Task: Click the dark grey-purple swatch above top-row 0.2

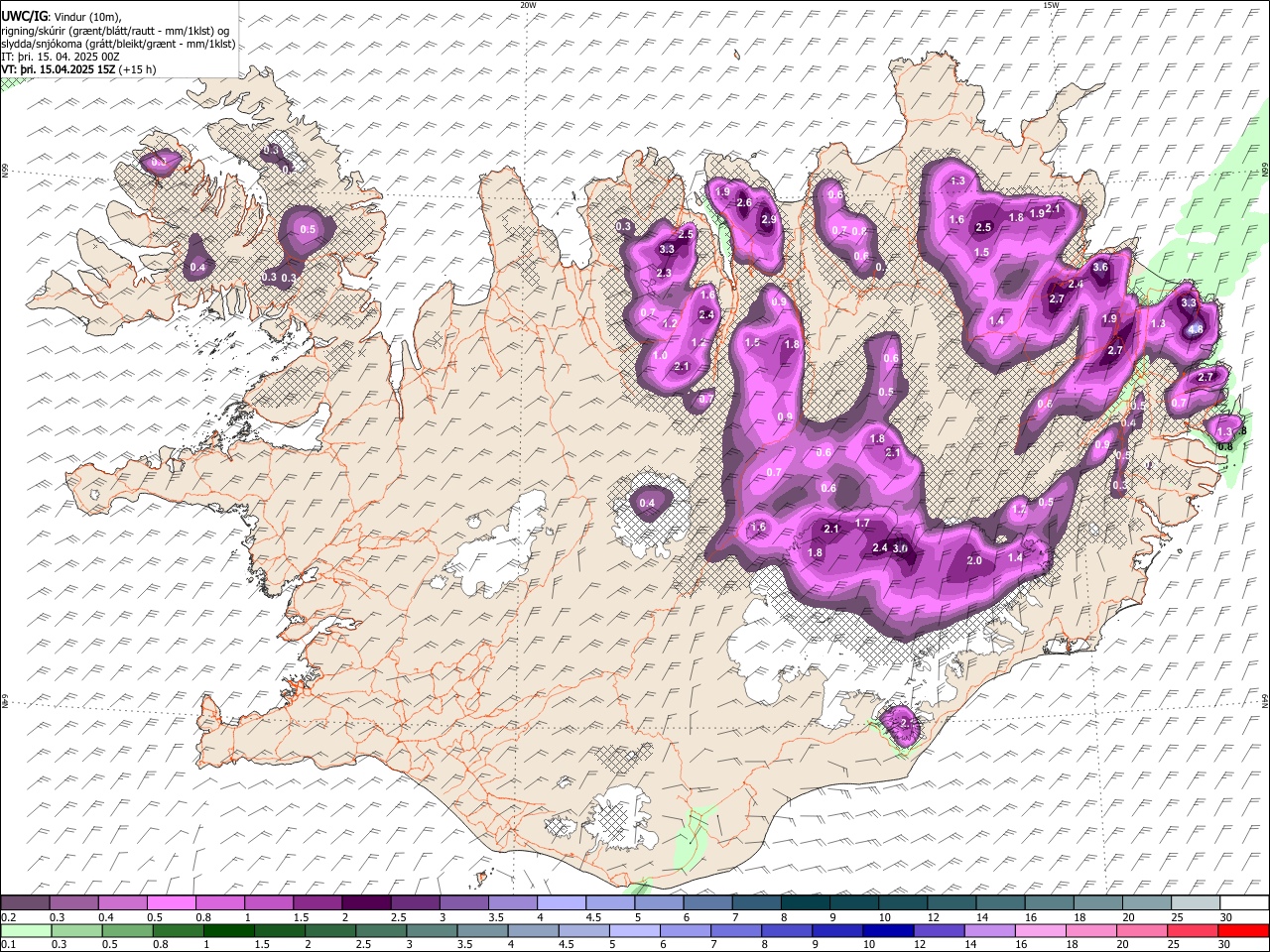Action: point(25,903)
